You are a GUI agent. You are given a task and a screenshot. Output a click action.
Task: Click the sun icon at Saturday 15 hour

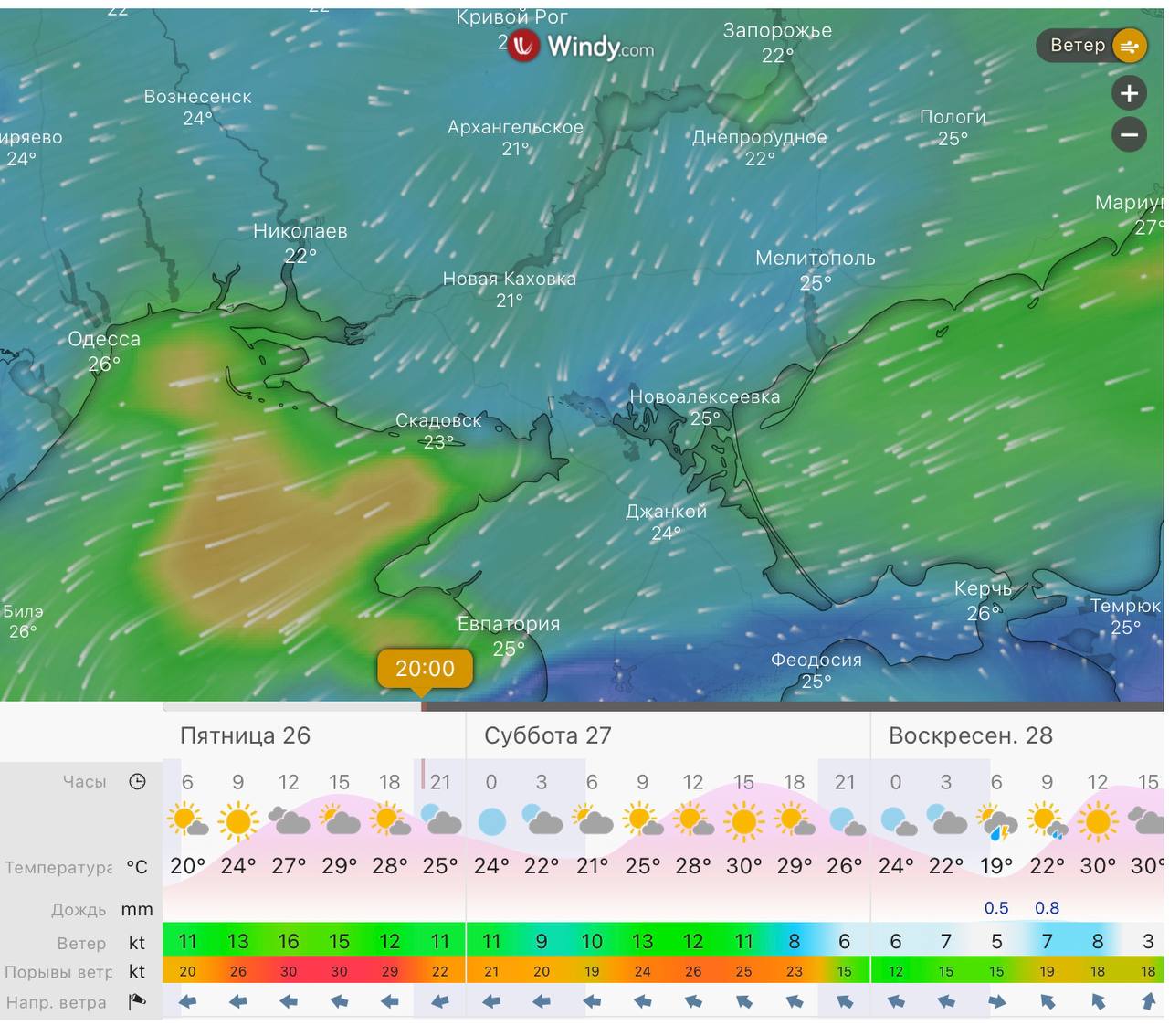click(743, 822)
